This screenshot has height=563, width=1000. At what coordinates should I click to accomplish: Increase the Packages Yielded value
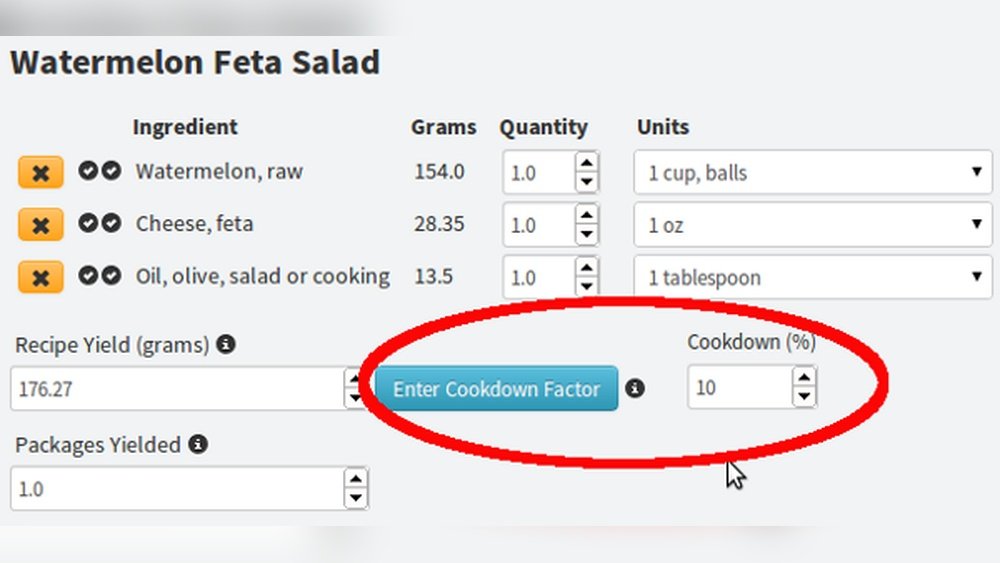coord(356,479)
